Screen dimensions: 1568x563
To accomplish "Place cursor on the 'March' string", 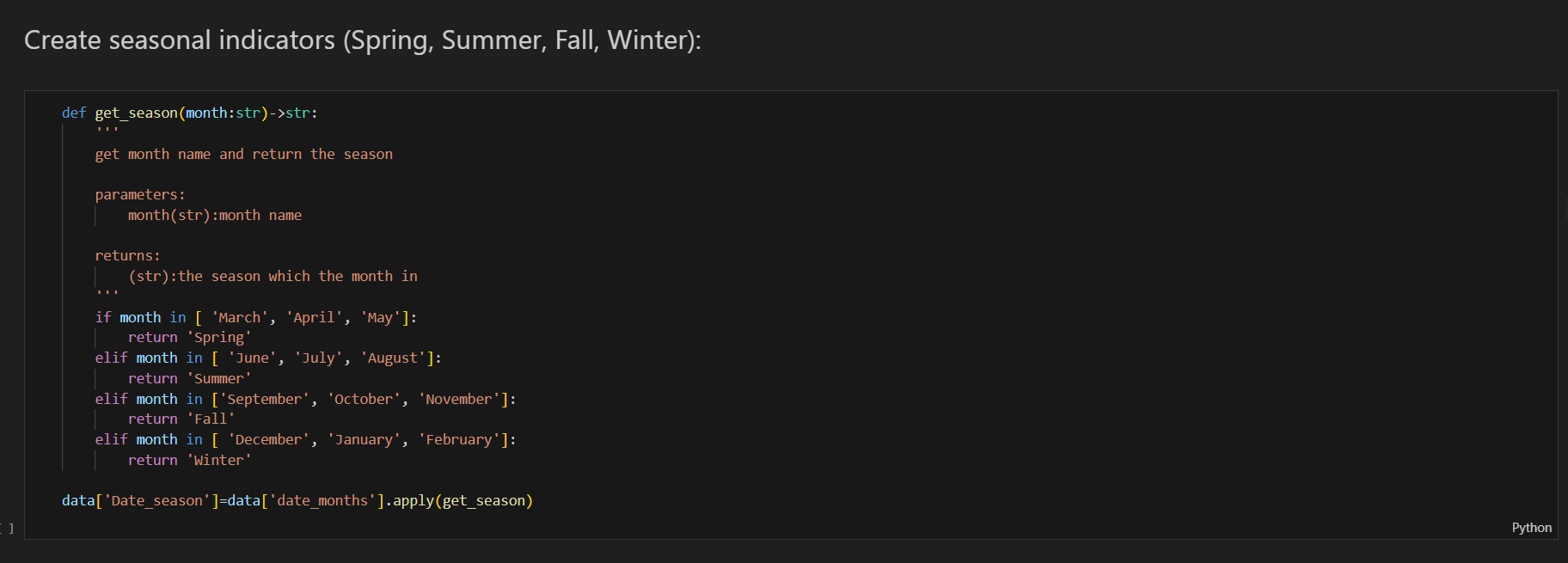I will pos(239,318).
